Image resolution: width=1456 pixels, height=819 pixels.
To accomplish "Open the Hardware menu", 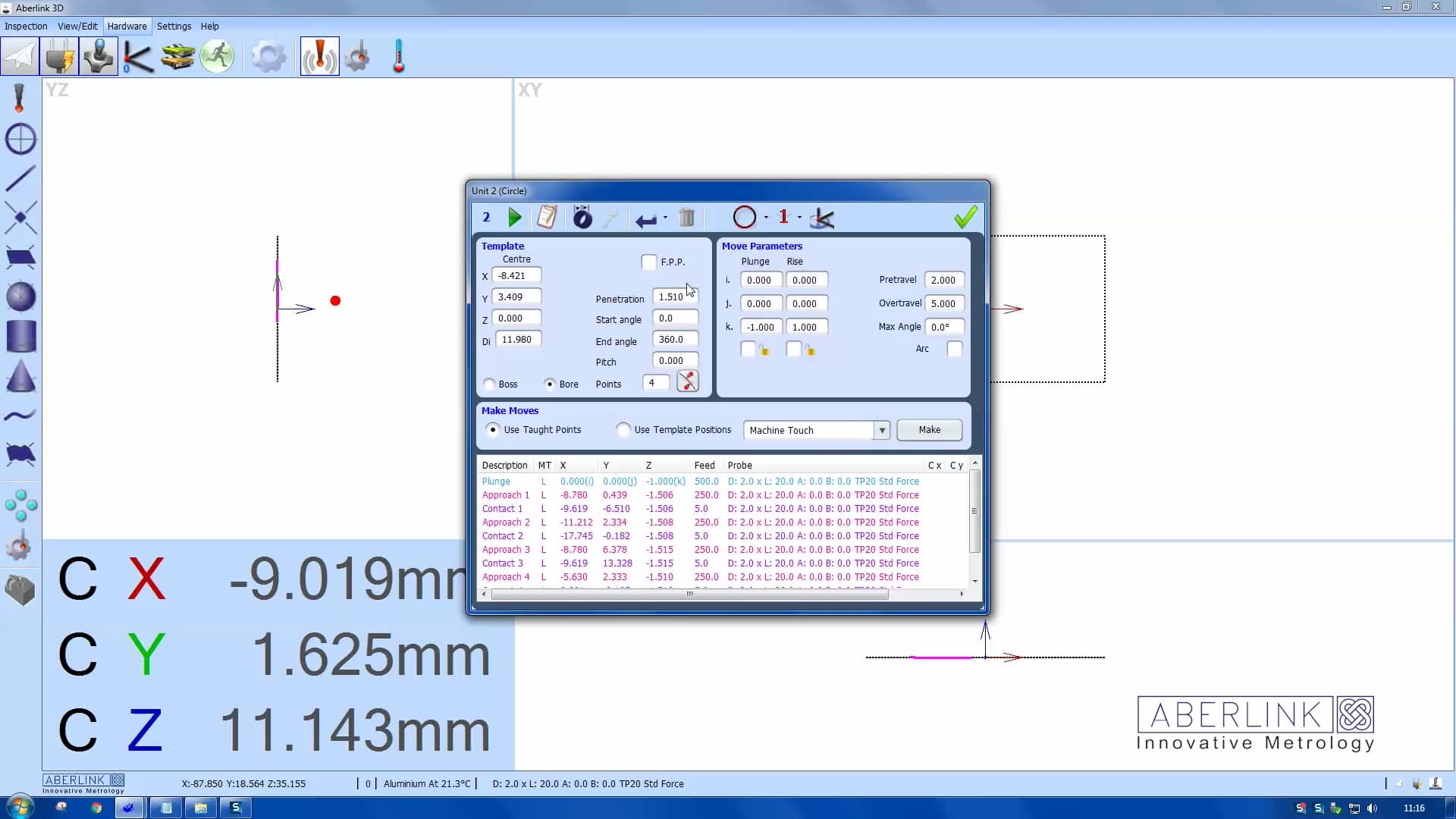I will pos(127,26).
